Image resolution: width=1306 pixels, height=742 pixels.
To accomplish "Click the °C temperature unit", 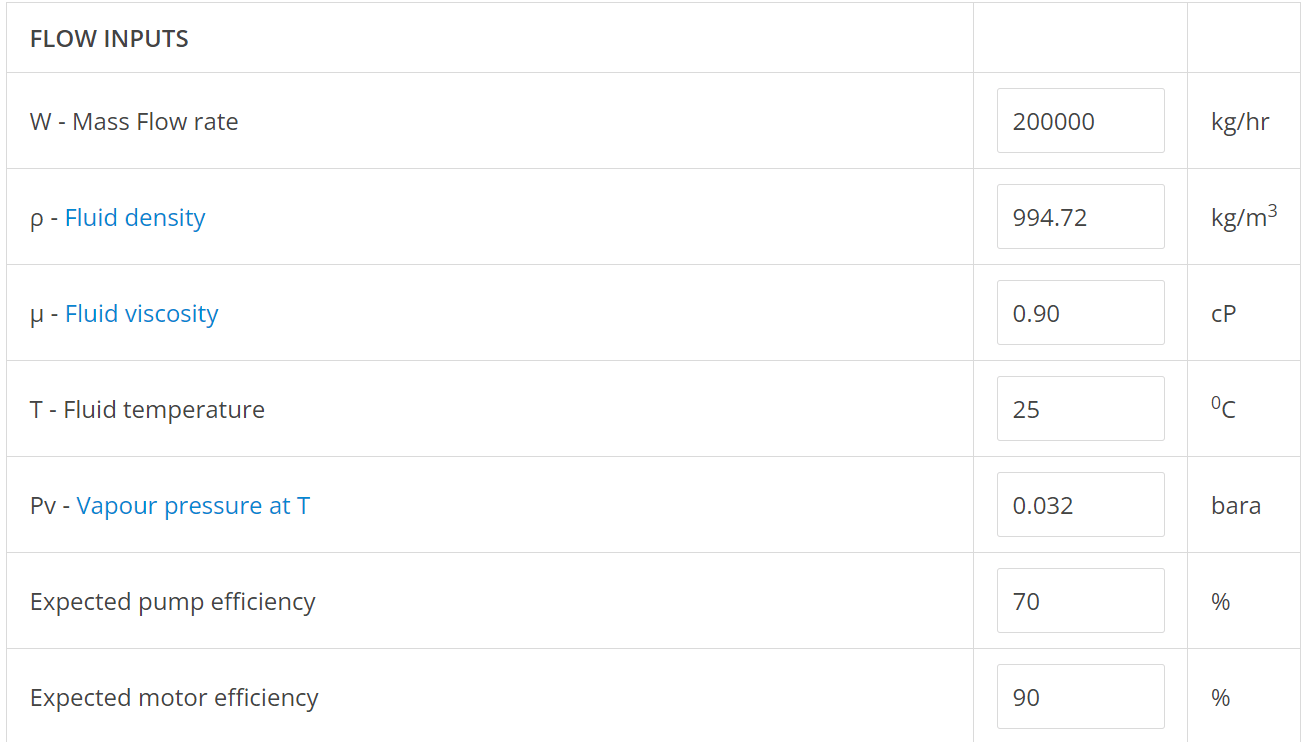I will [1223, 408].
